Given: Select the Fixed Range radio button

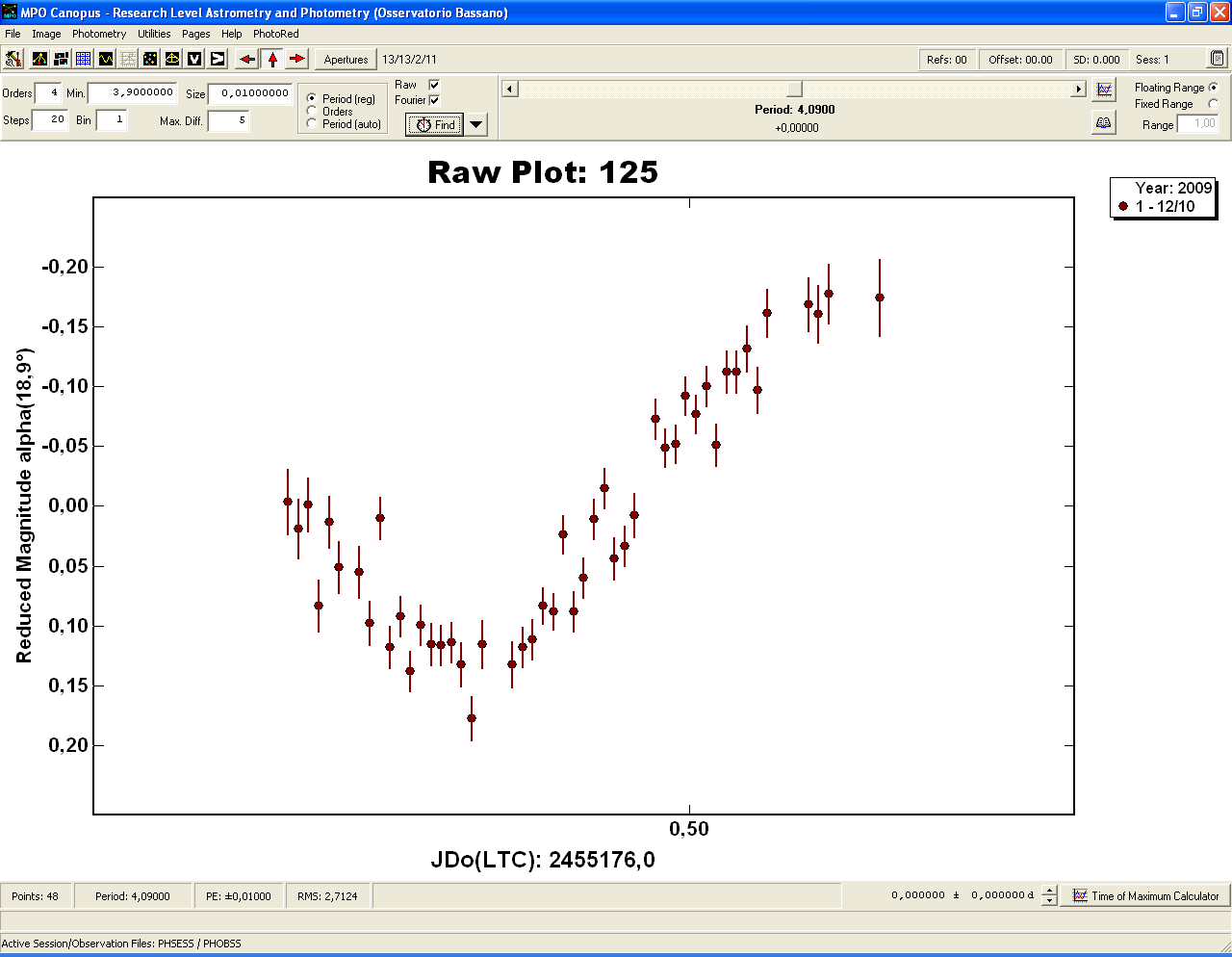Looking at the screenshot, I should (x=1213, y=104).
